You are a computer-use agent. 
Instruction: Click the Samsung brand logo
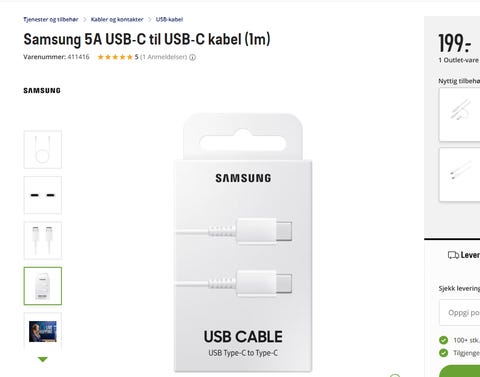coord(42,91)
